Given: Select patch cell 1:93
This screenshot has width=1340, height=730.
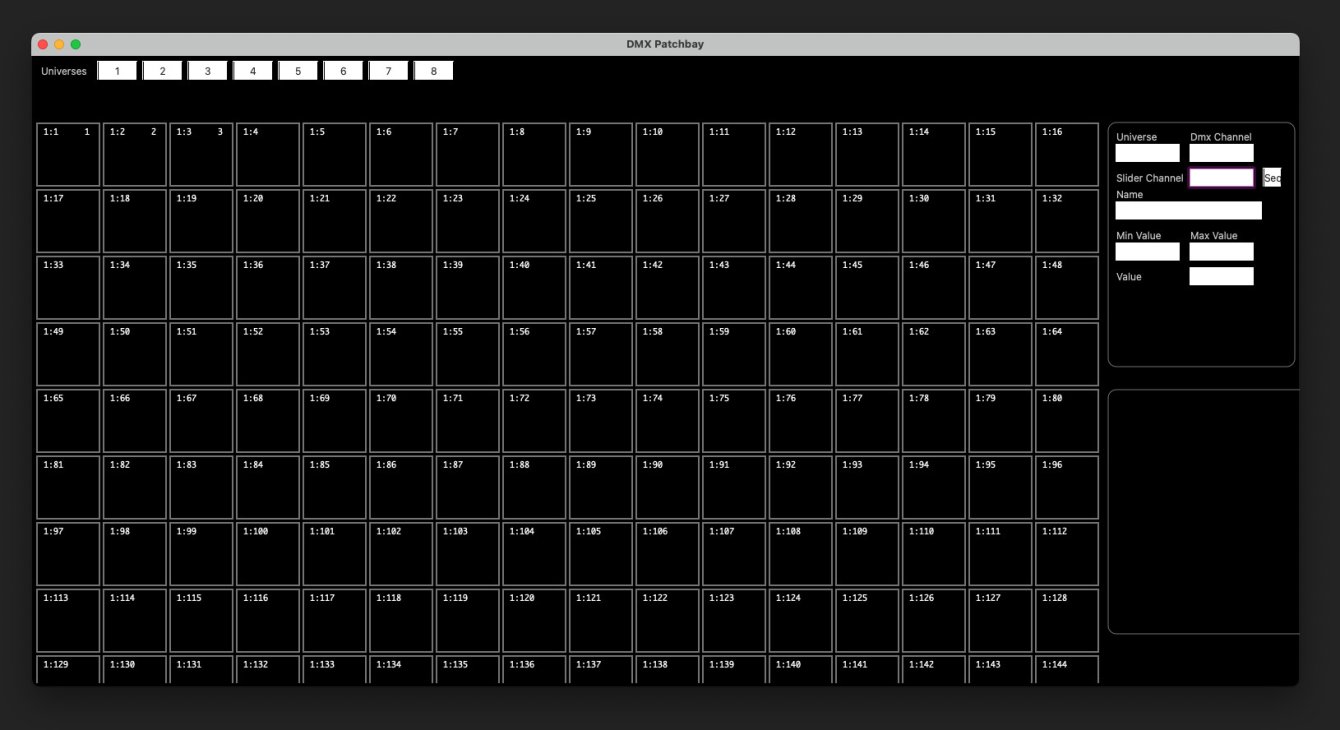Looking at the screenshot, I should (867, 487).
